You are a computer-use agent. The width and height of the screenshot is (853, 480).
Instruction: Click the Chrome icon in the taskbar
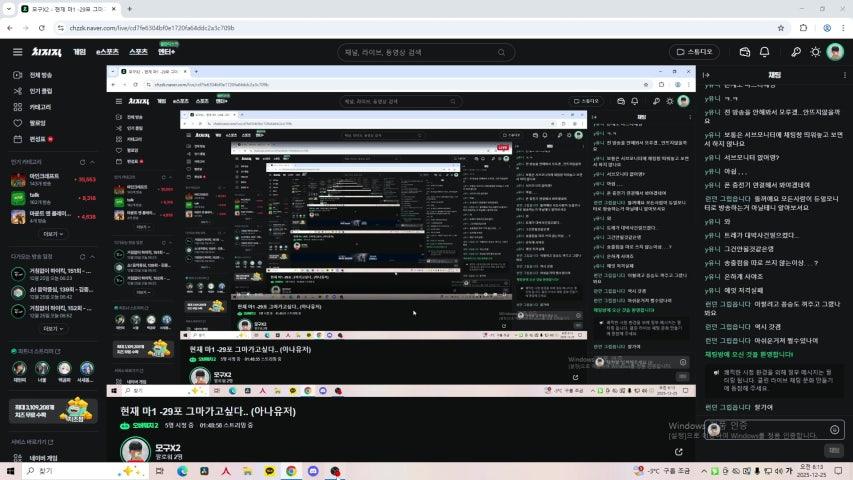(291, 471)
